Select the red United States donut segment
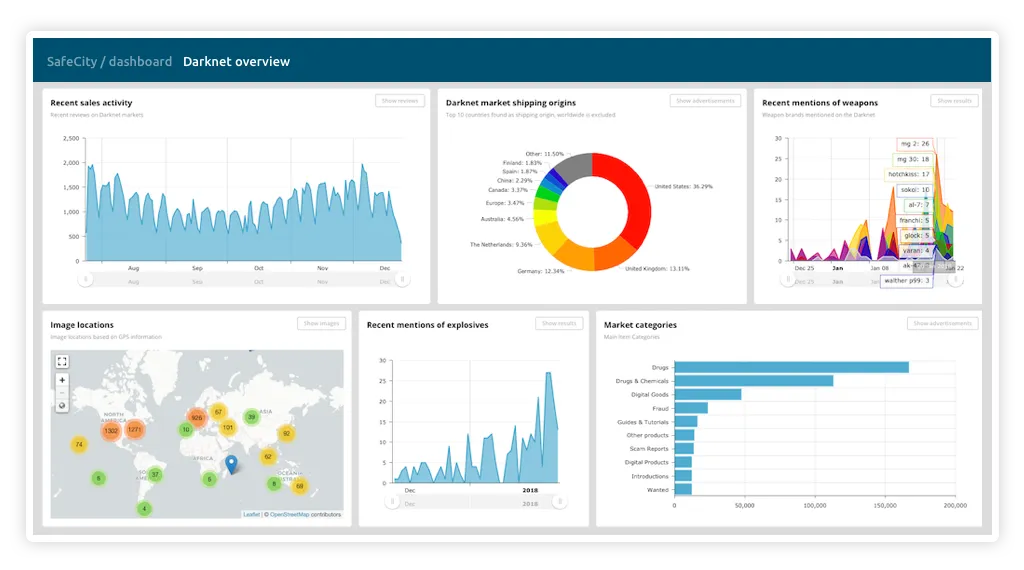Screen dimensions: 1024x570 click(x=630, y=196)
